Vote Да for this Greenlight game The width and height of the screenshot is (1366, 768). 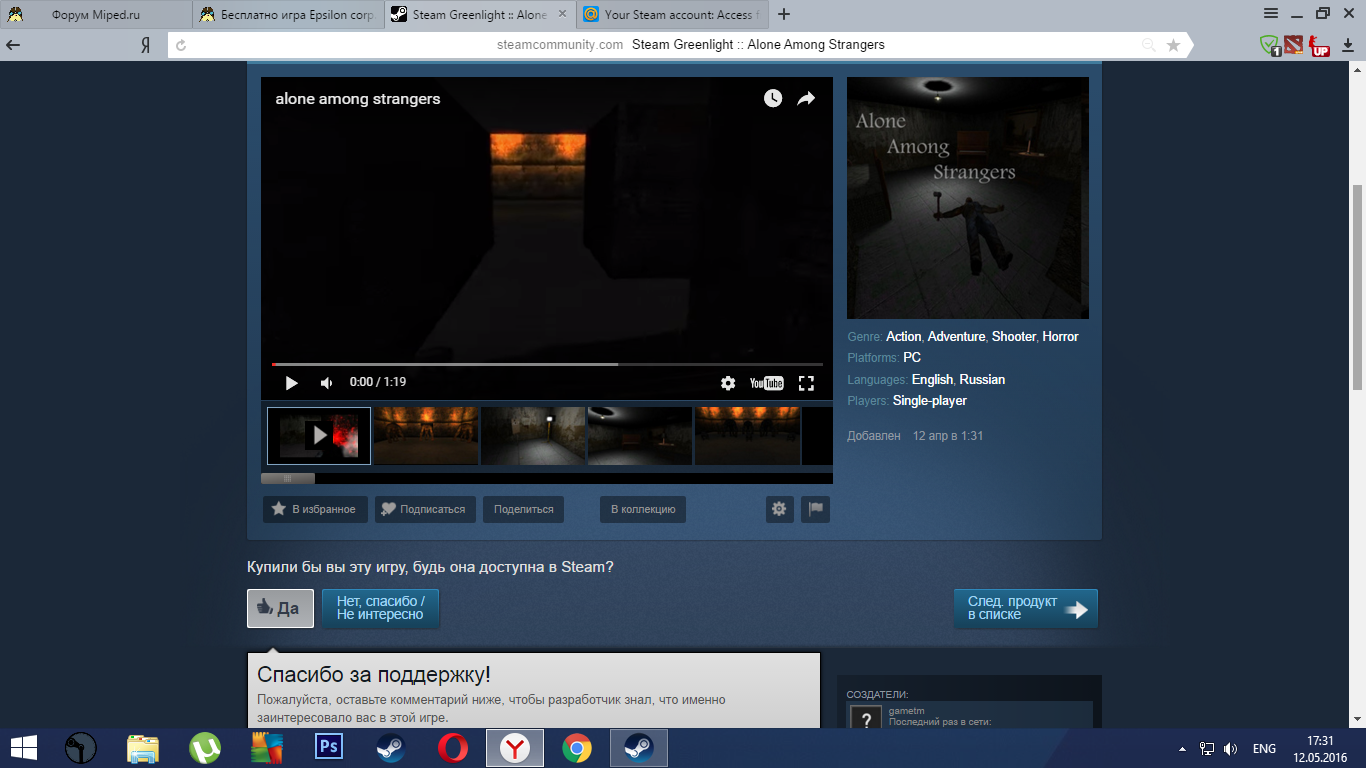tap(280, 608)
